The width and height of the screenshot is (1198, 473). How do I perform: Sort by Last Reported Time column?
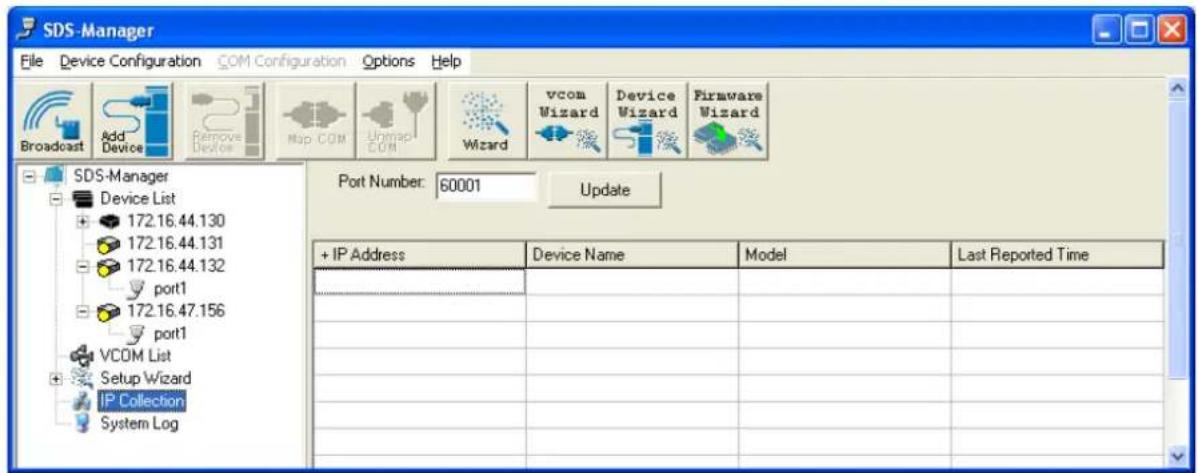(1057, 255)
